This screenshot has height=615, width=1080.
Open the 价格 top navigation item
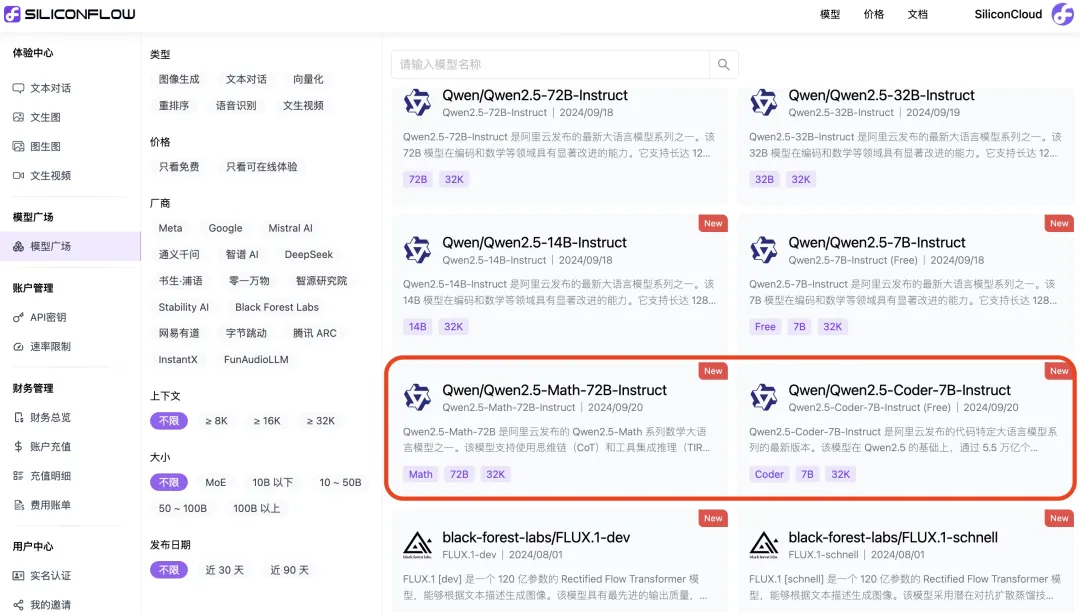coord(874,14)
